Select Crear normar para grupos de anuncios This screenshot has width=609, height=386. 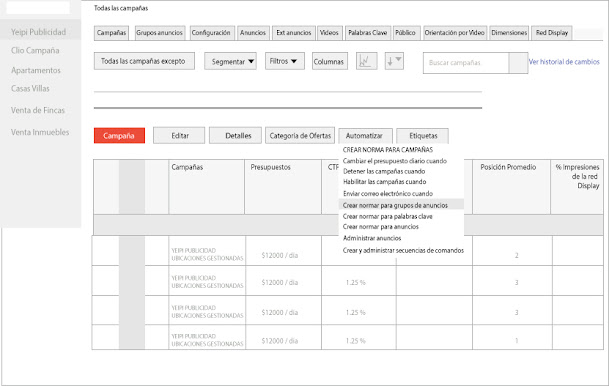[x=401, y=205]
